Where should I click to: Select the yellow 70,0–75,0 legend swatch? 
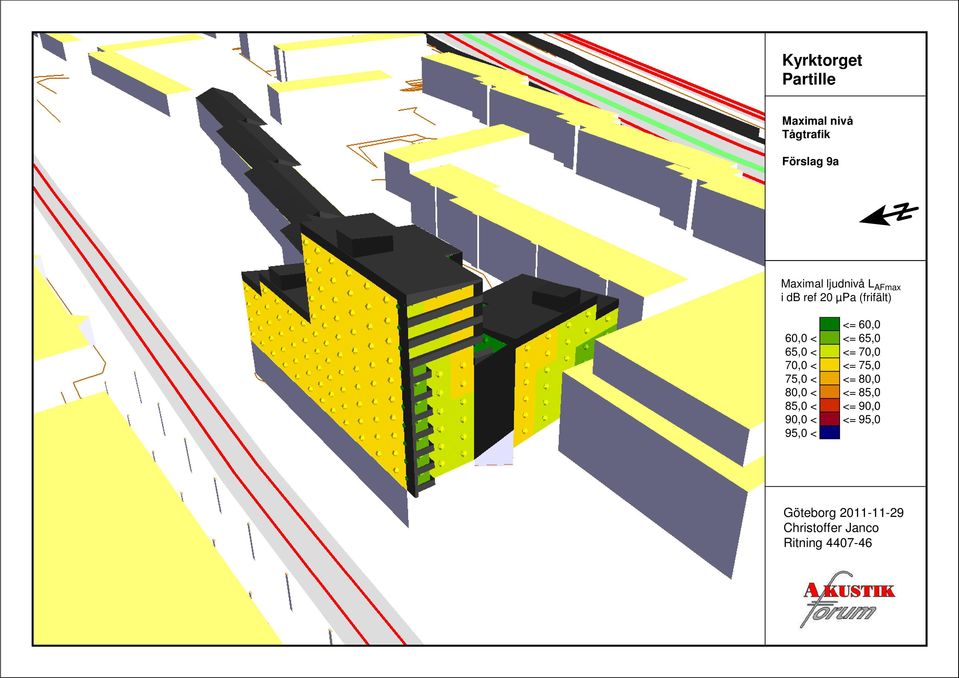pos(829,365)
